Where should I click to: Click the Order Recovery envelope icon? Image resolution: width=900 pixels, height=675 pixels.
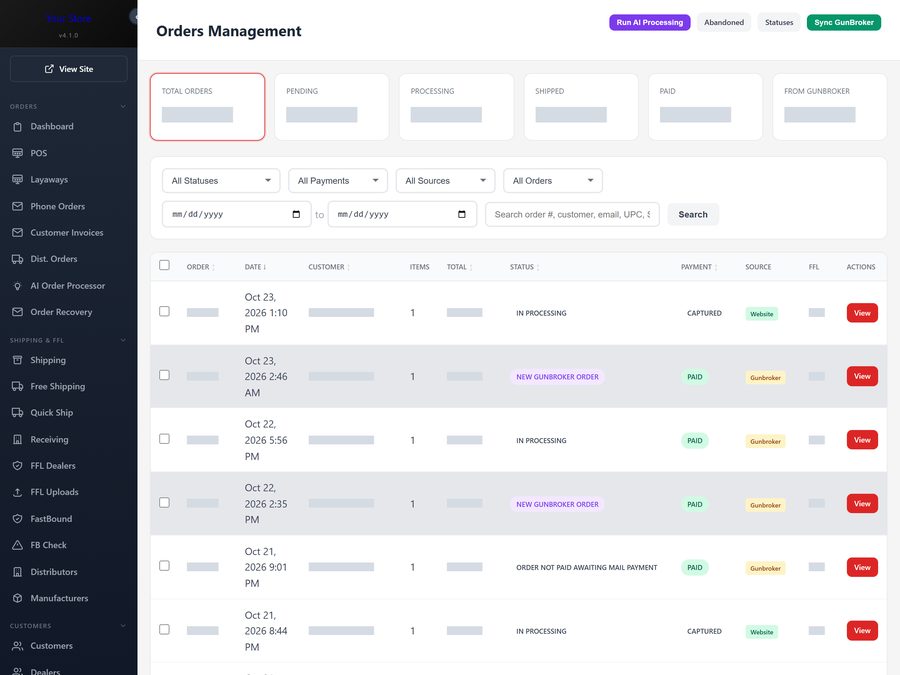tap(18, 312)
